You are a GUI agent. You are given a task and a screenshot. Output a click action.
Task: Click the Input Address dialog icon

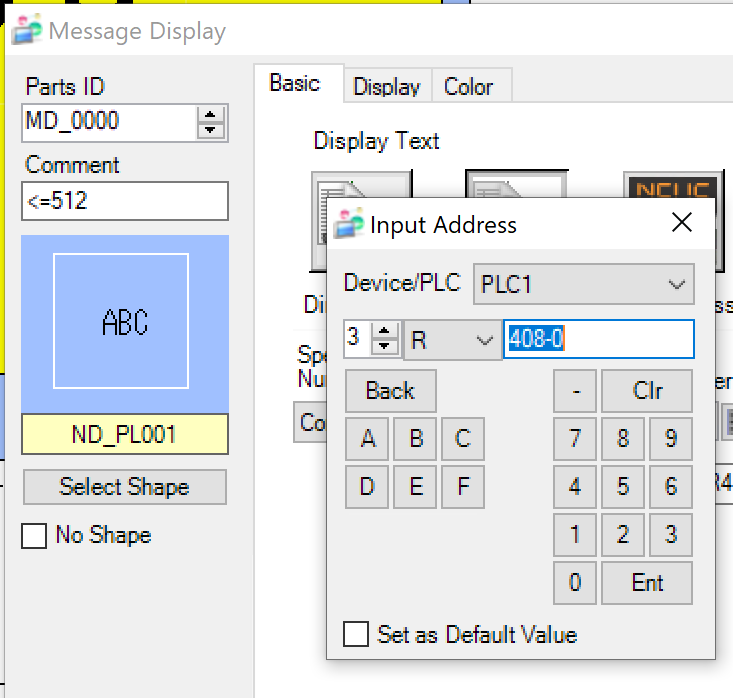[348, 223]
